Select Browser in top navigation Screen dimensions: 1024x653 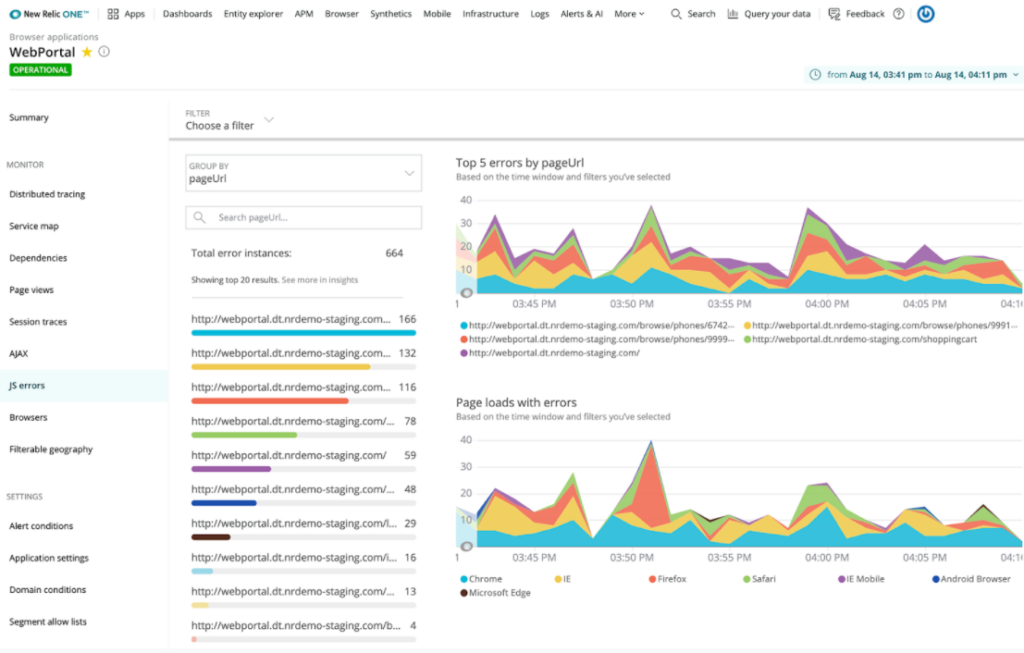click(342, 14)
